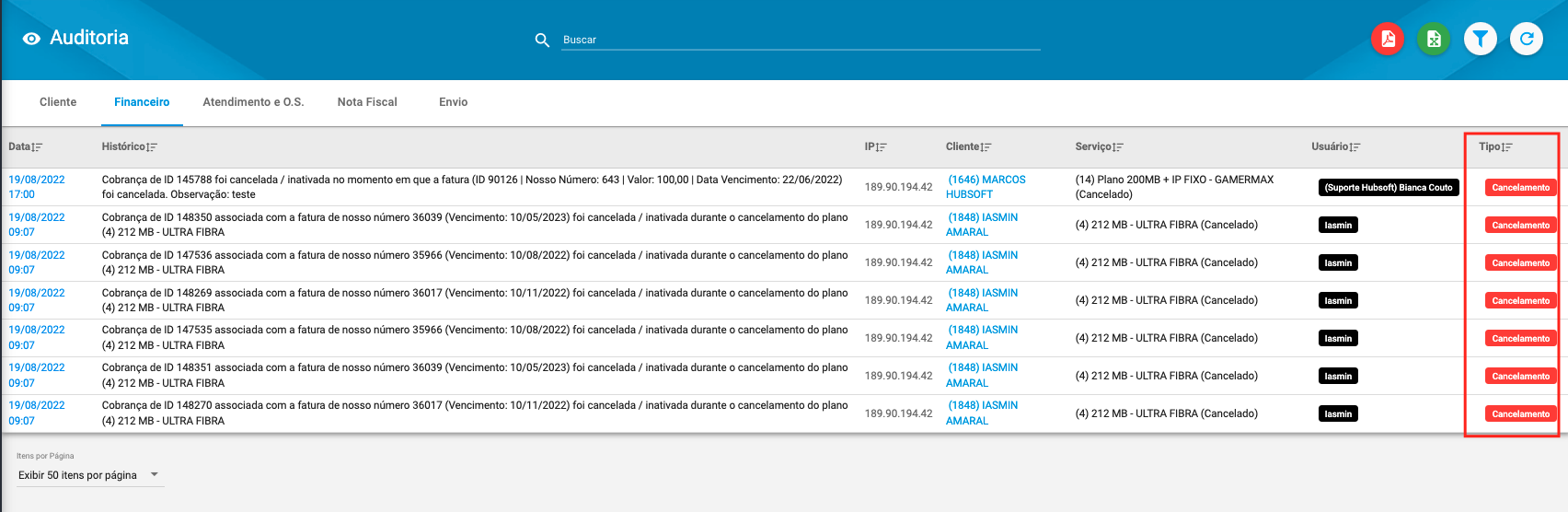
Task: Click IP 189.90.194.42 in ID 145788 row
Action: click(898, 187)
